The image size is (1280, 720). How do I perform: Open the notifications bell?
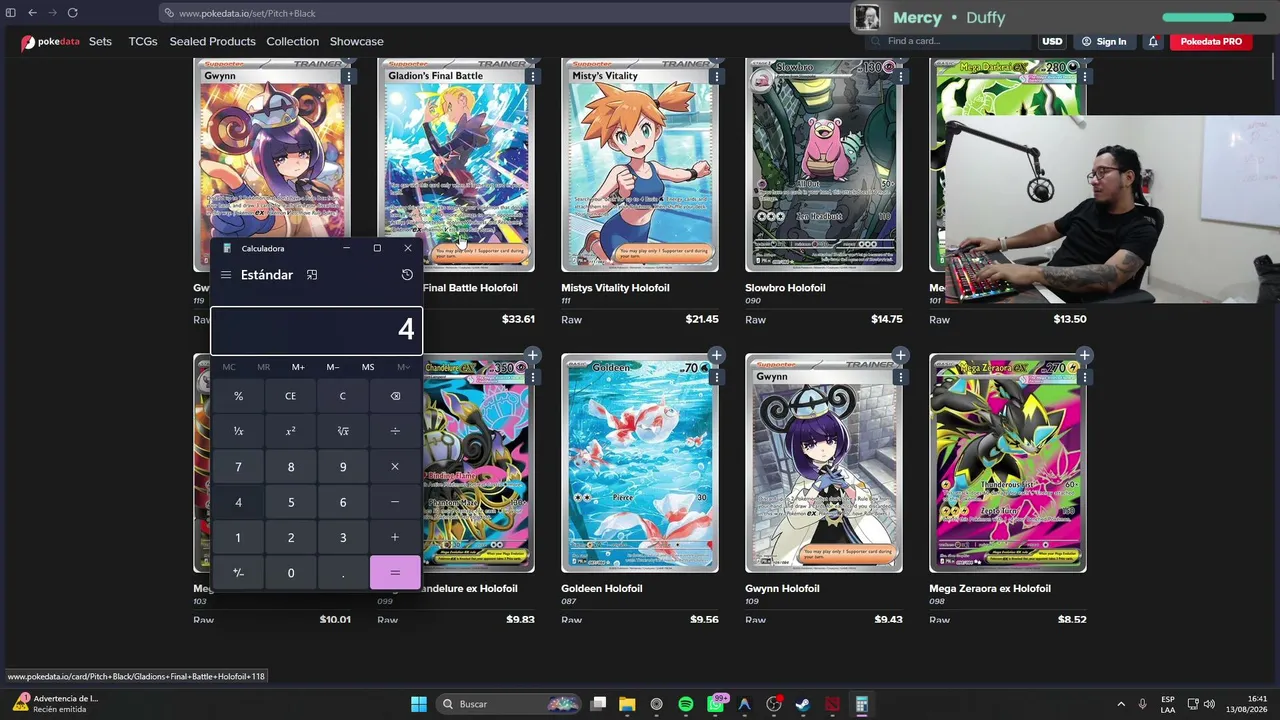1153,42
